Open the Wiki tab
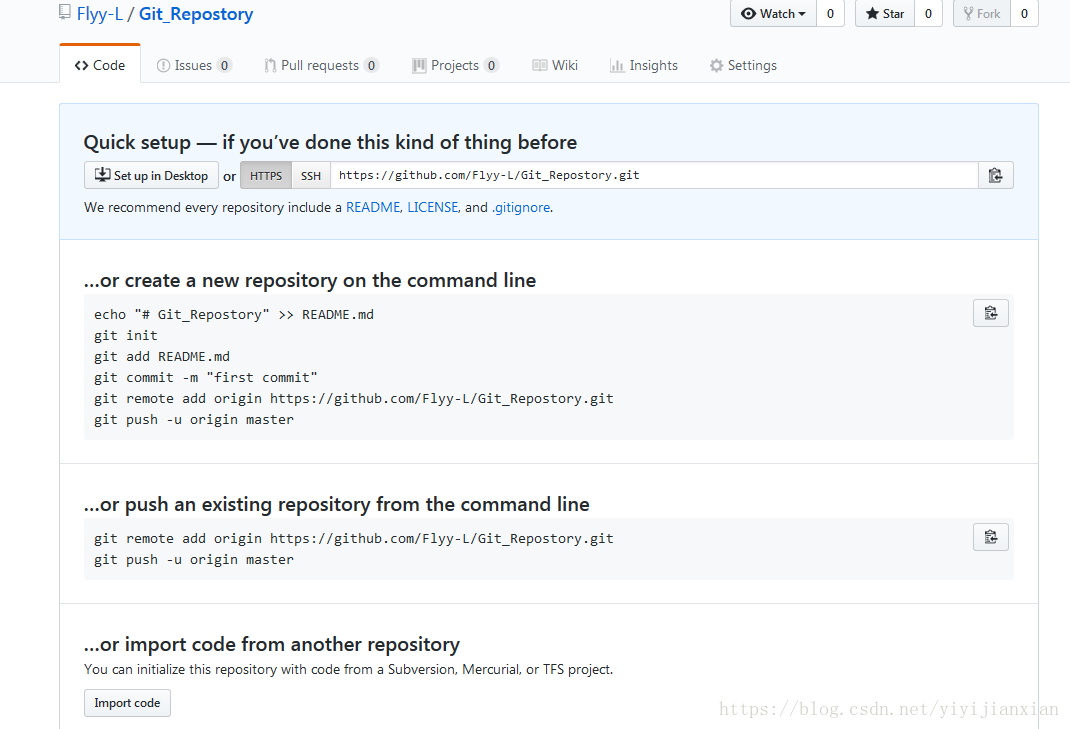The image size is (1070, 729). (x=555, y=66)
